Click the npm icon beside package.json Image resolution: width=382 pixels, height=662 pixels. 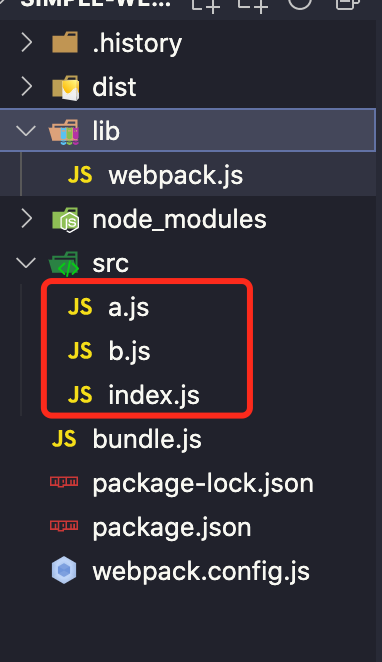tap(64, 526)
